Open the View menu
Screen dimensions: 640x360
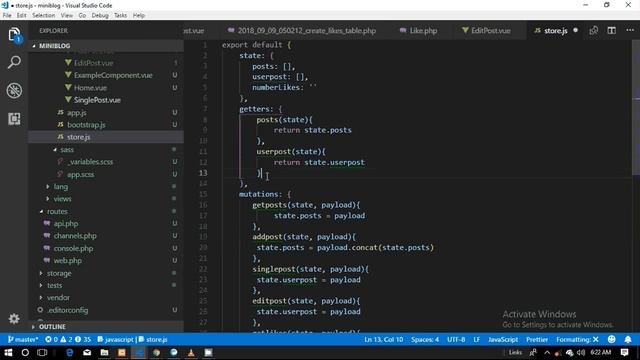[x=67, y=16]
